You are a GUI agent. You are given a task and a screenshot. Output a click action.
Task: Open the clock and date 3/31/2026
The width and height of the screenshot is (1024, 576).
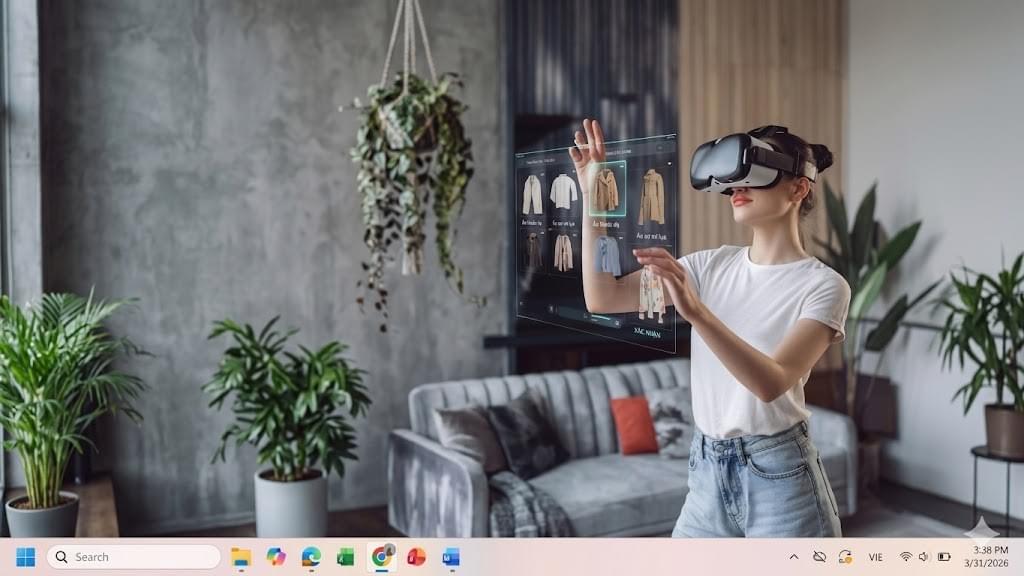pos(986,556)
